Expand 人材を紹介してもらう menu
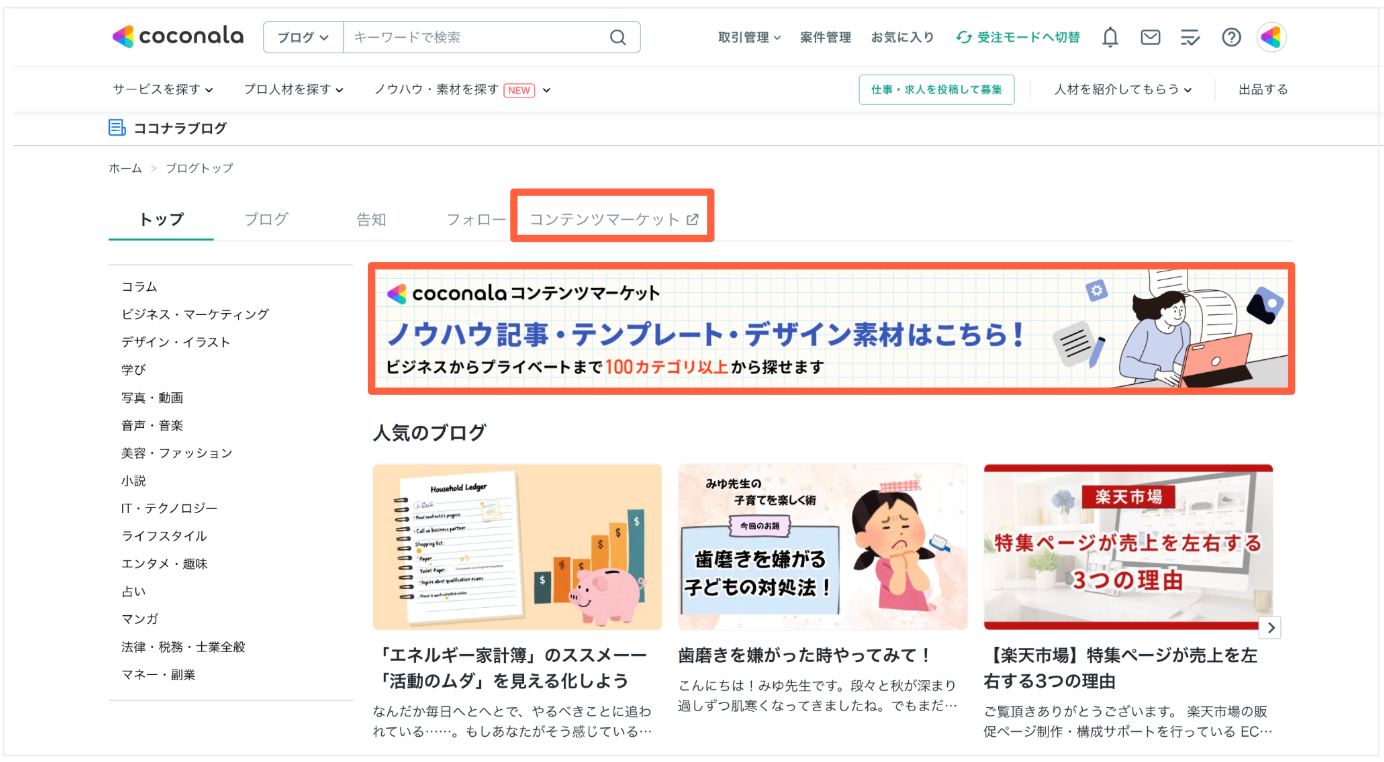1384x762 pixels. click(x=1123, y=90)
